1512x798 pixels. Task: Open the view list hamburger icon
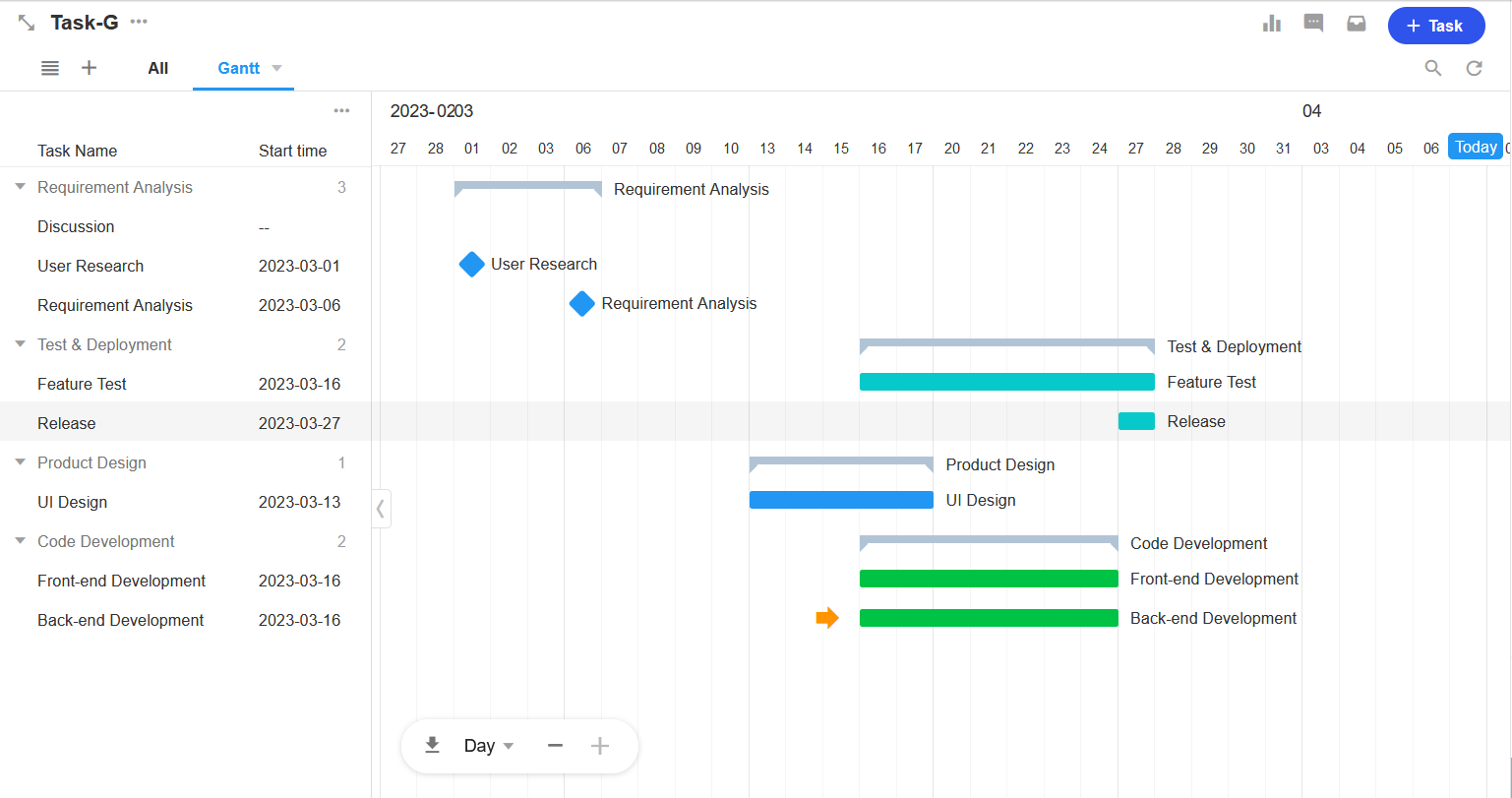pyautogui.click(x=50, y=68)
